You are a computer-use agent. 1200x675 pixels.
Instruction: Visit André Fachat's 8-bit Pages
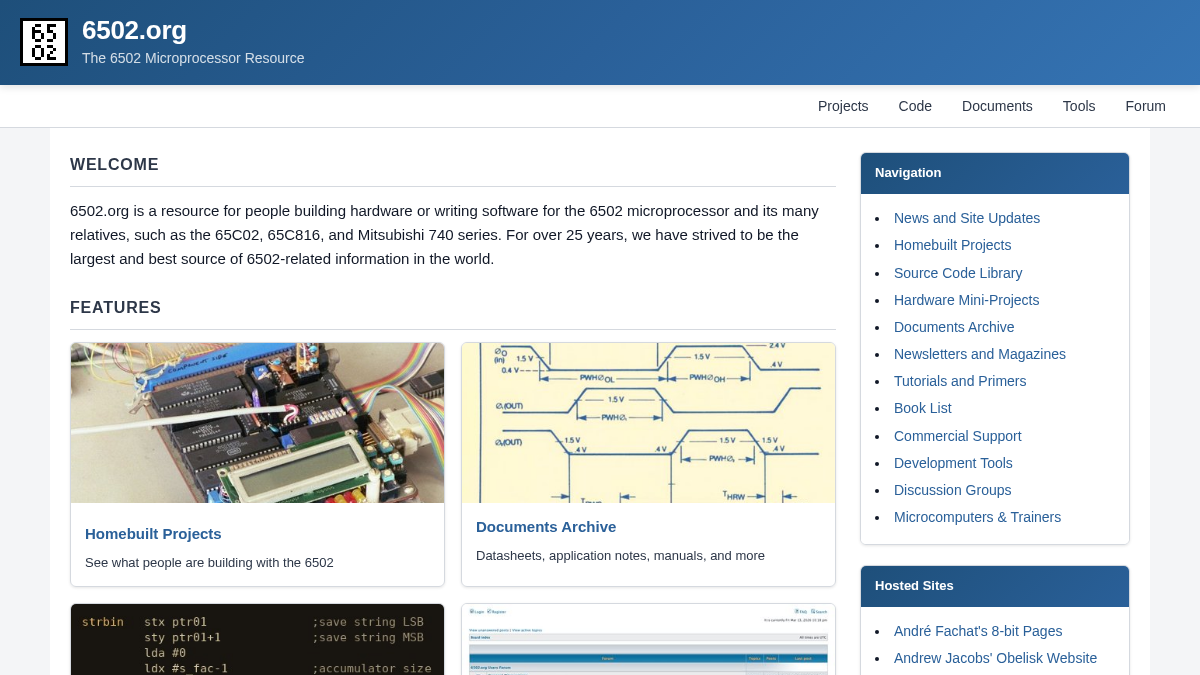coord(978,631)
